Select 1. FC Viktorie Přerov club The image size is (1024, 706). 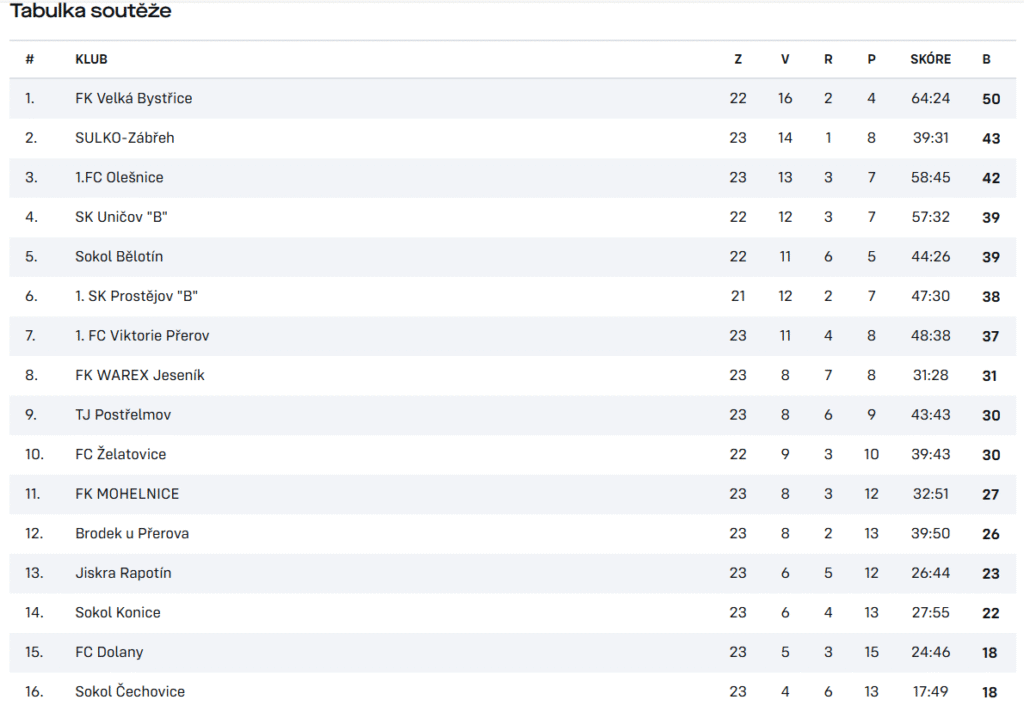[x=142, y=336]
